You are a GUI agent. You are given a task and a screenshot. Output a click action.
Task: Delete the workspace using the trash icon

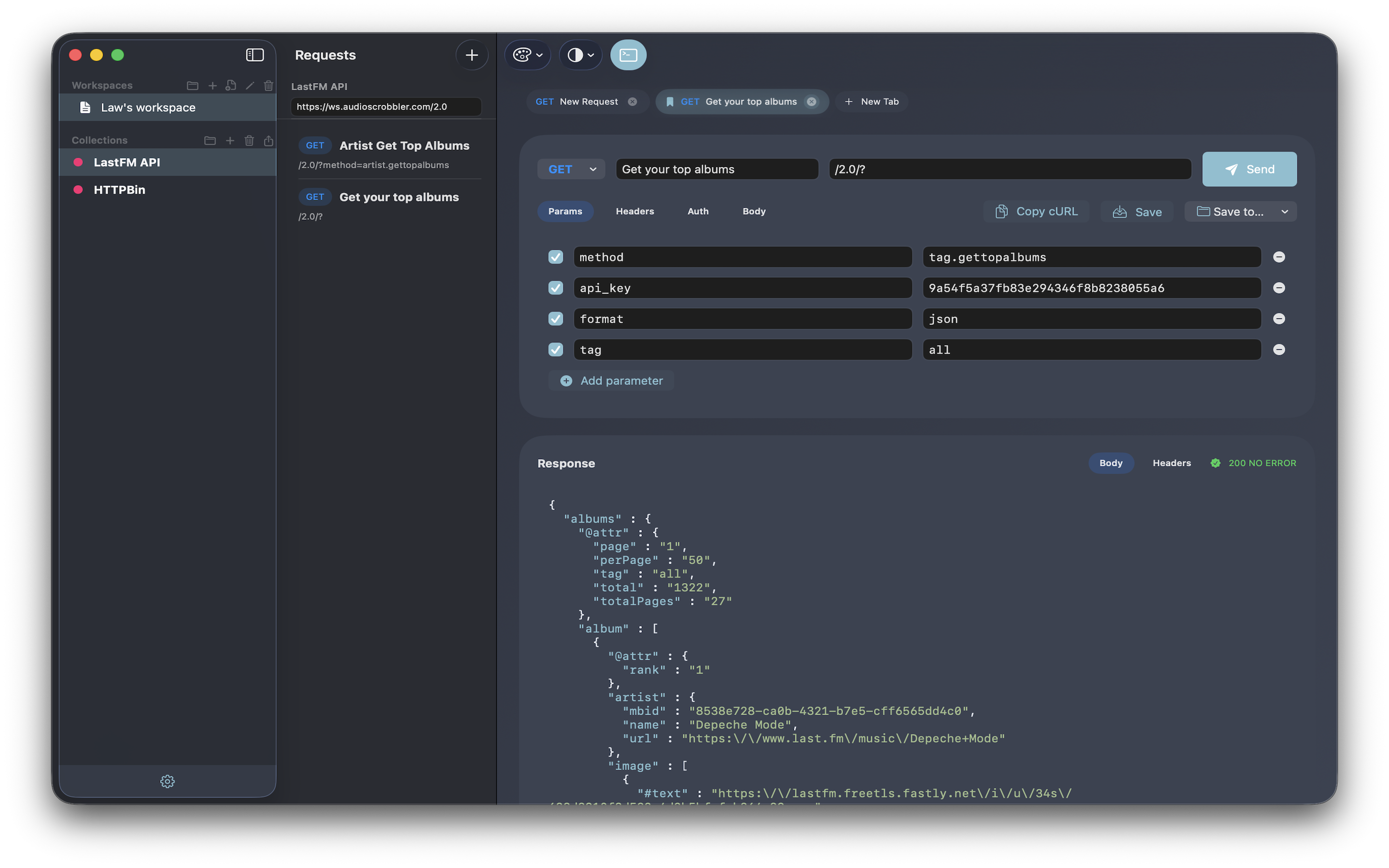click(x=269, y=85)
